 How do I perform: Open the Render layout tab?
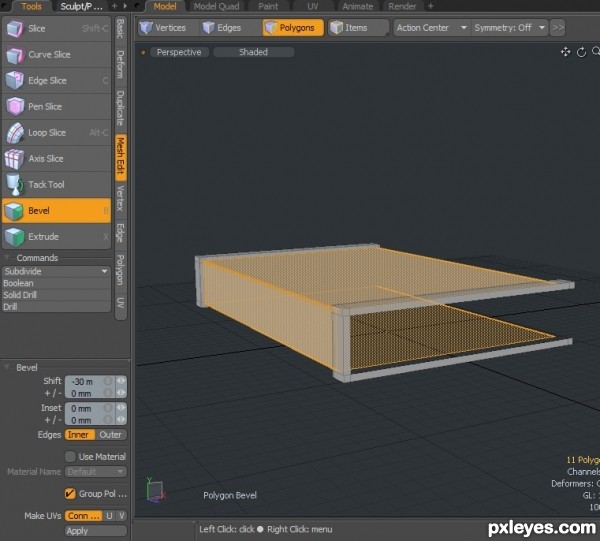point(402,7)
